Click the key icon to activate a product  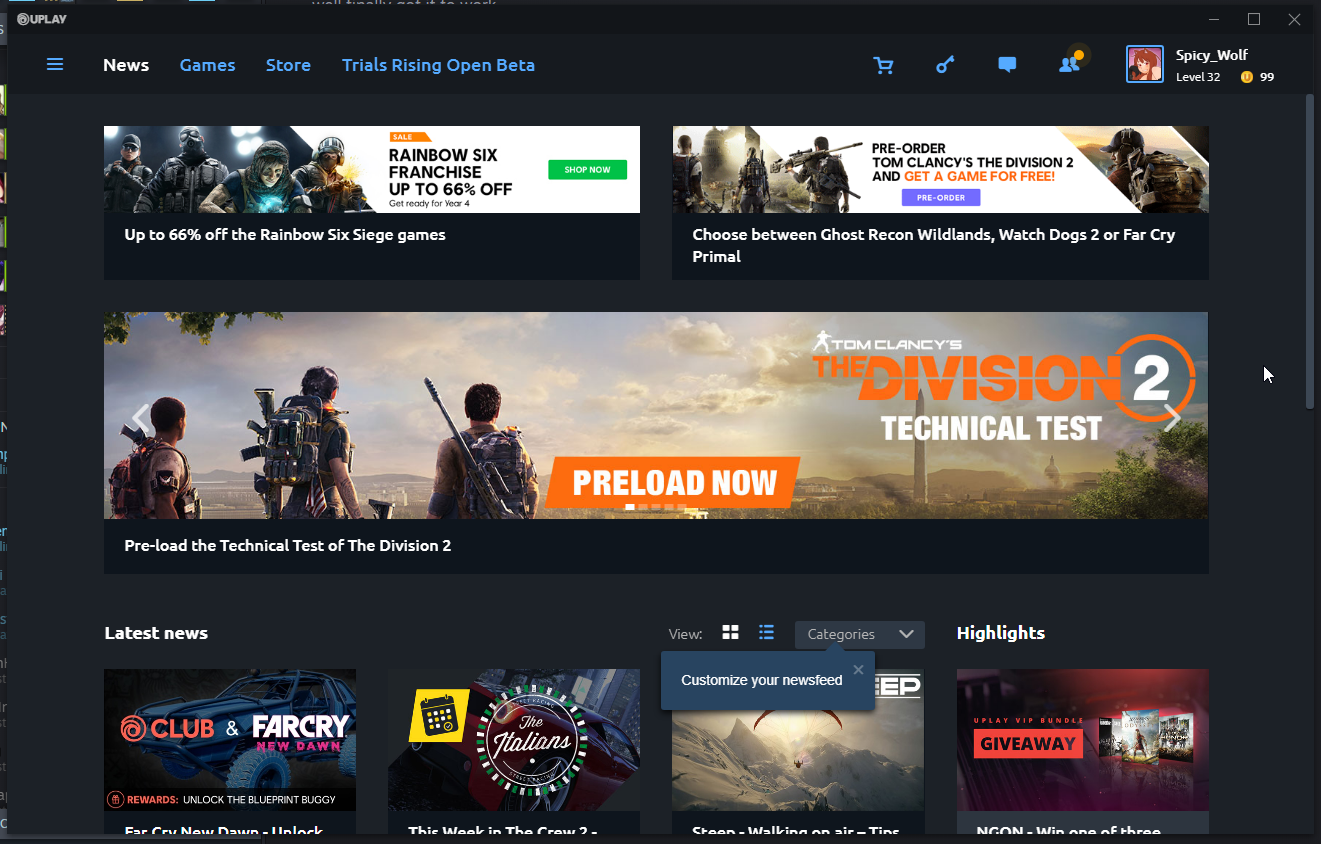pyautogui.click(x=945, y=65)
